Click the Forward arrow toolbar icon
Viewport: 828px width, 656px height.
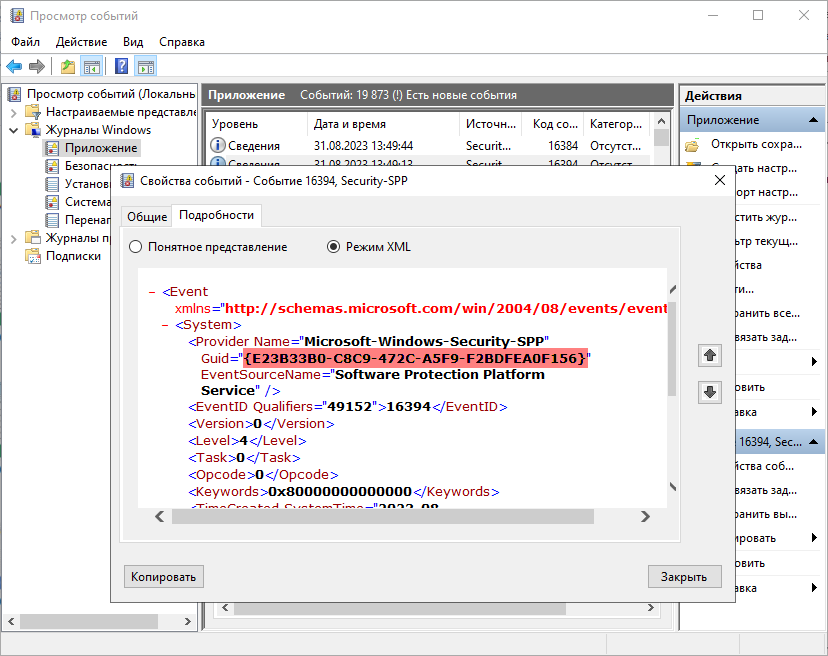pos(36,67)
